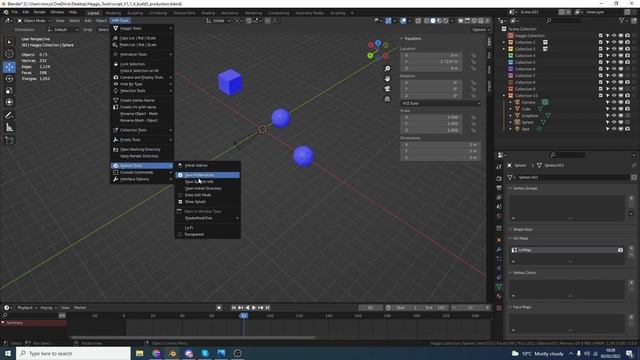640x360 pixels.
Task: Open the timeline Playback popover
Action: pyautogui.click(x=27, y=308)
